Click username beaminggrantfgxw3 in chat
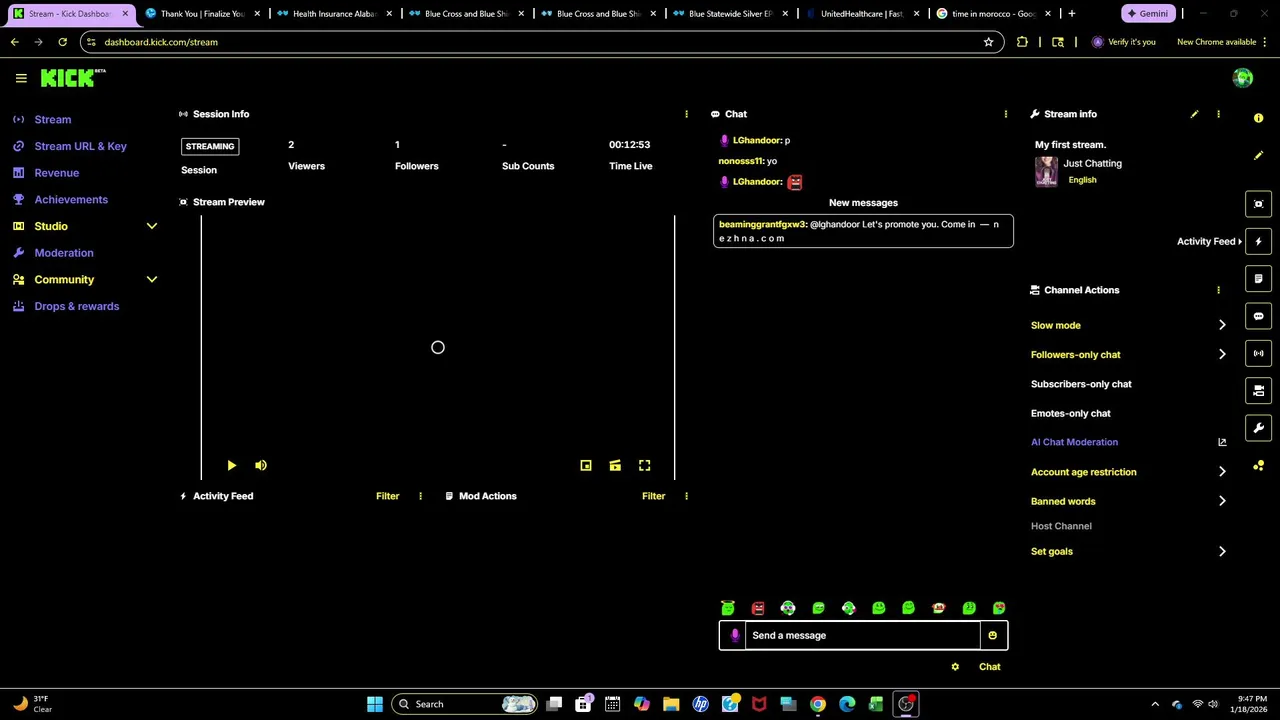 tap(762, 224)
